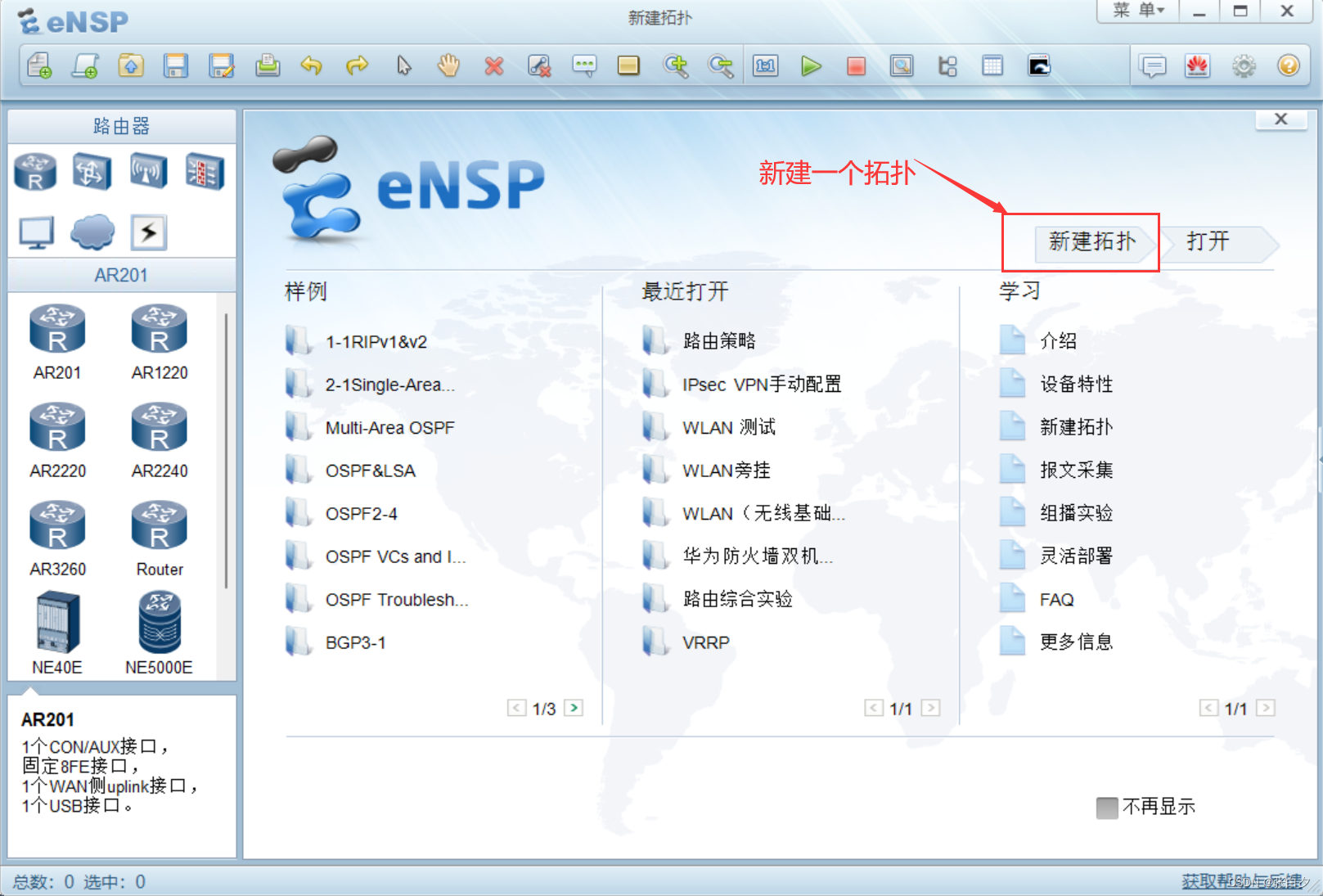Image resolution: width=1323 pixels, height=896 pixels.
Task: Stop devices with red square icon
Action: click(856, 65)
